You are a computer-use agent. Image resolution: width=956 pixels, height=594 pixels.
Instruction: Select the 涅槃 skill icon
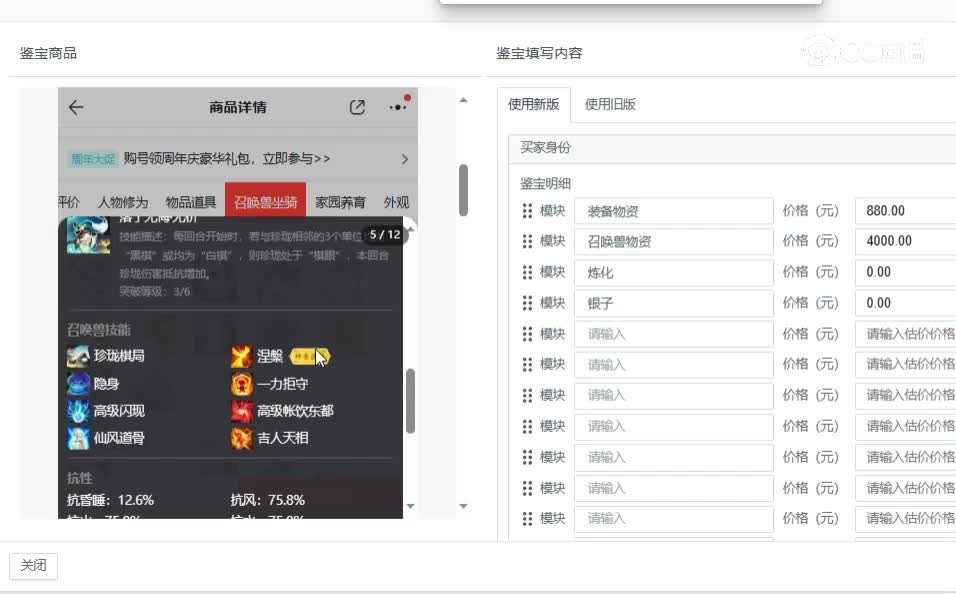point(242,356)
